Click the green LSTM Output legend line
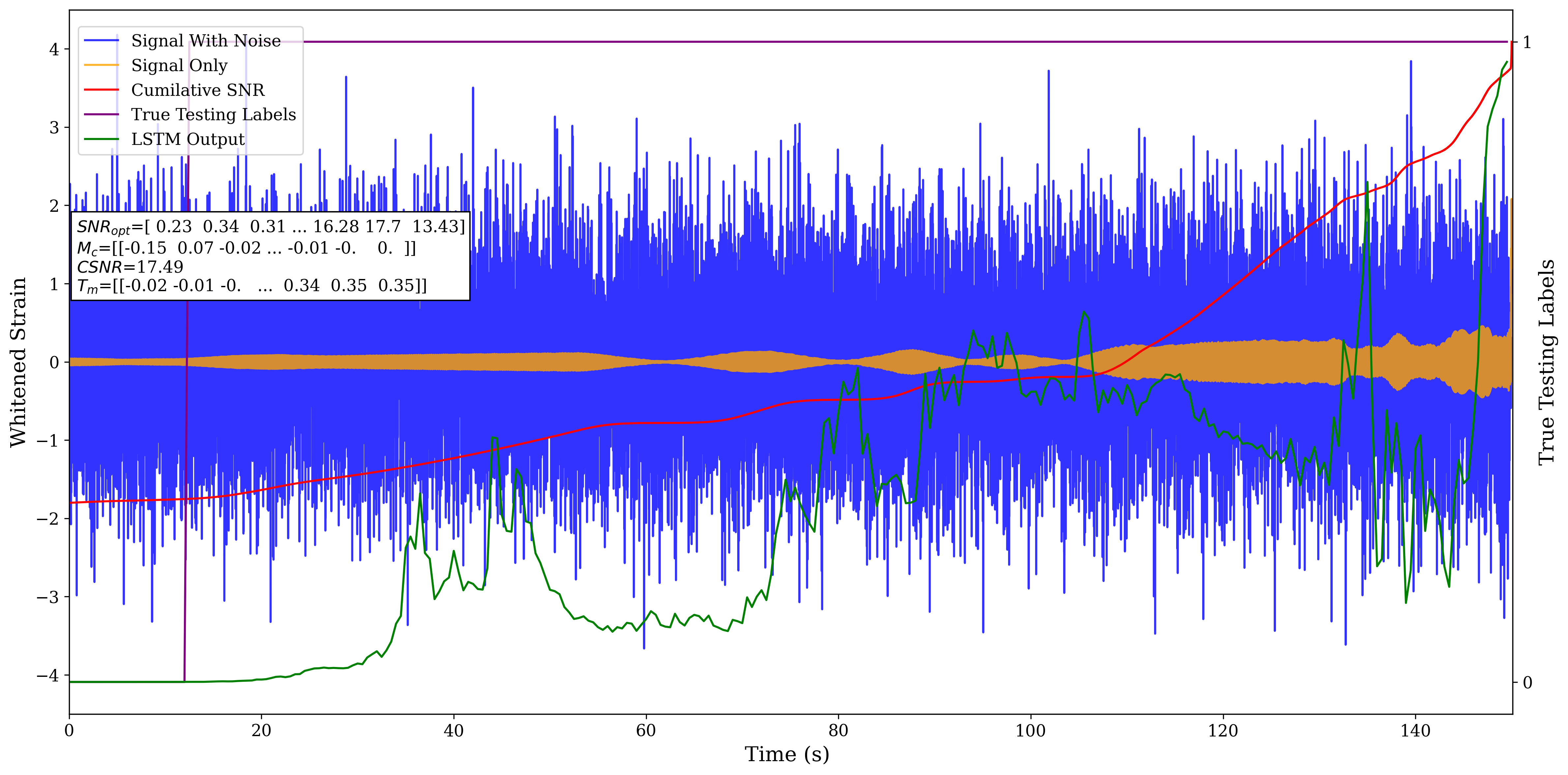This screenshot has width=1568, height=775. (101, 139)
